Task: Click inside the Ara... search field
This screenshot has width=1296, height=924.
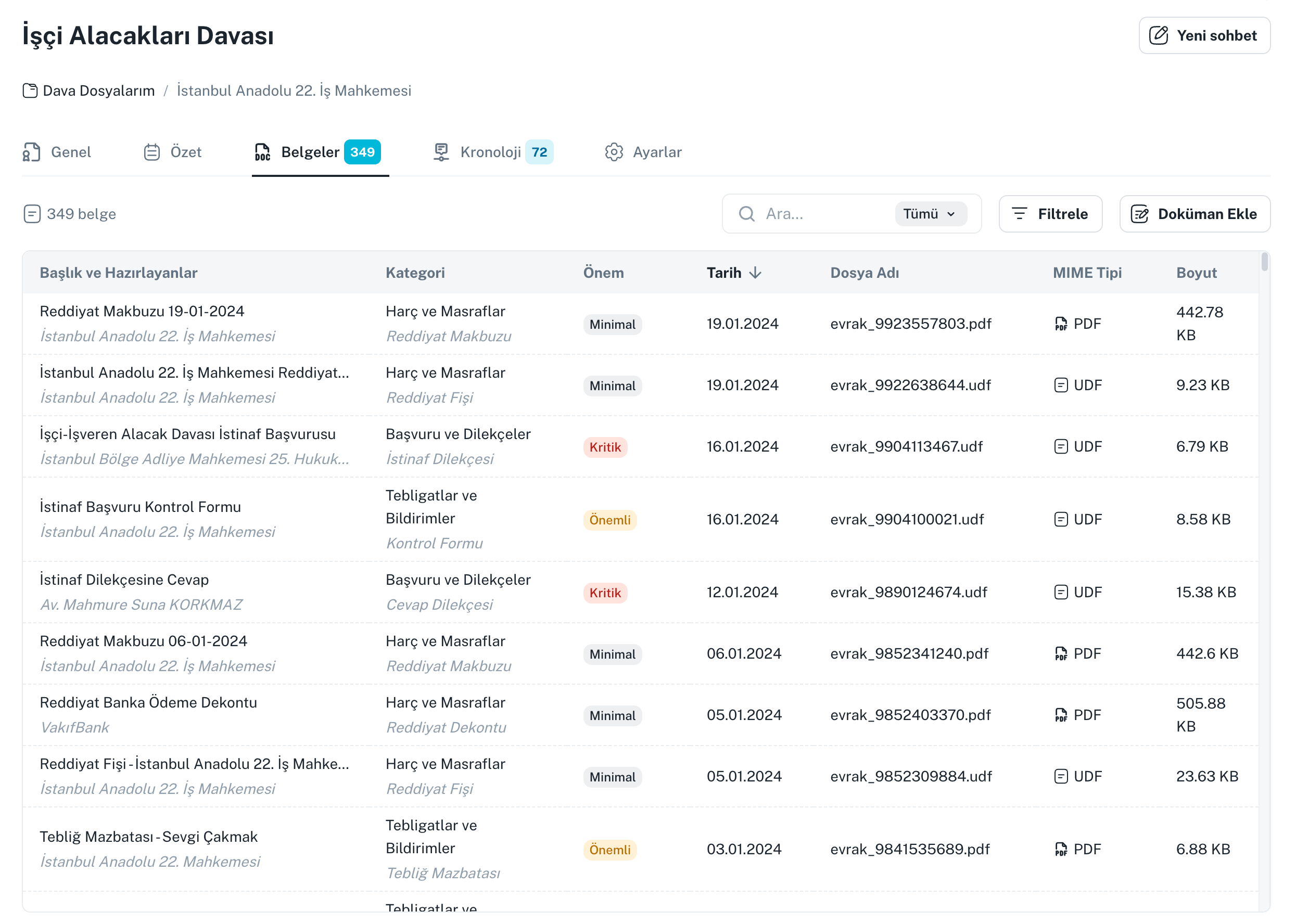Action: [x=820, y=214]
